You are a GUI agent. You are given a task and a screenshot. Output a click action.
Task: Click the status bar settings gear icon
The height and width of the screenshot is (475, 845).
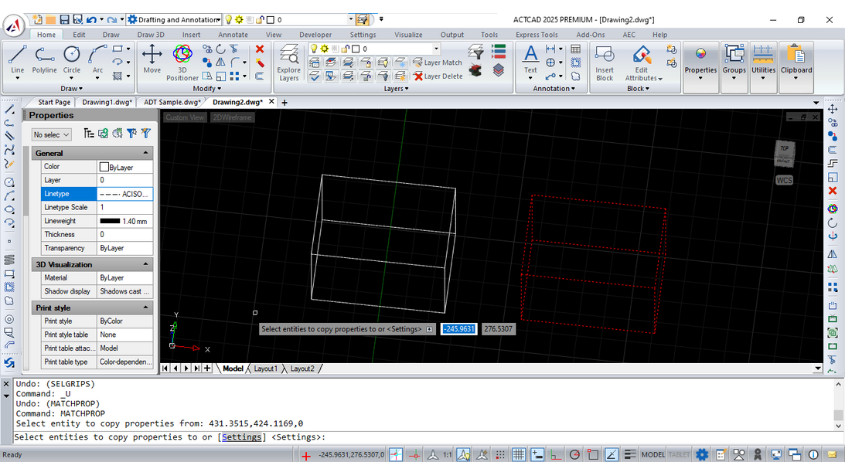[702, 455]
